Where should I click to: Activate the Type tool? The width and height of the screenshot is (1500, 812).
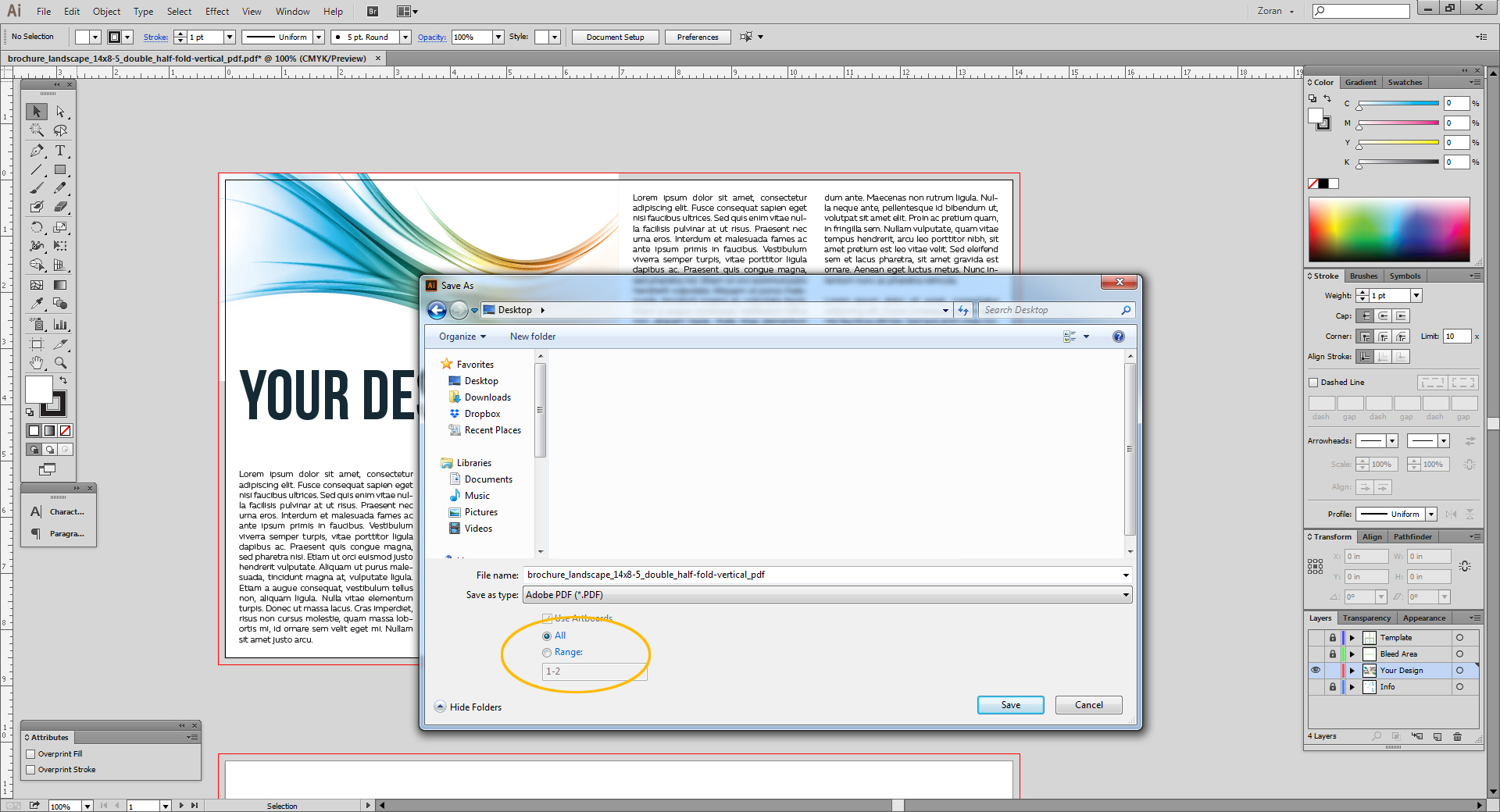click(61, 151)
